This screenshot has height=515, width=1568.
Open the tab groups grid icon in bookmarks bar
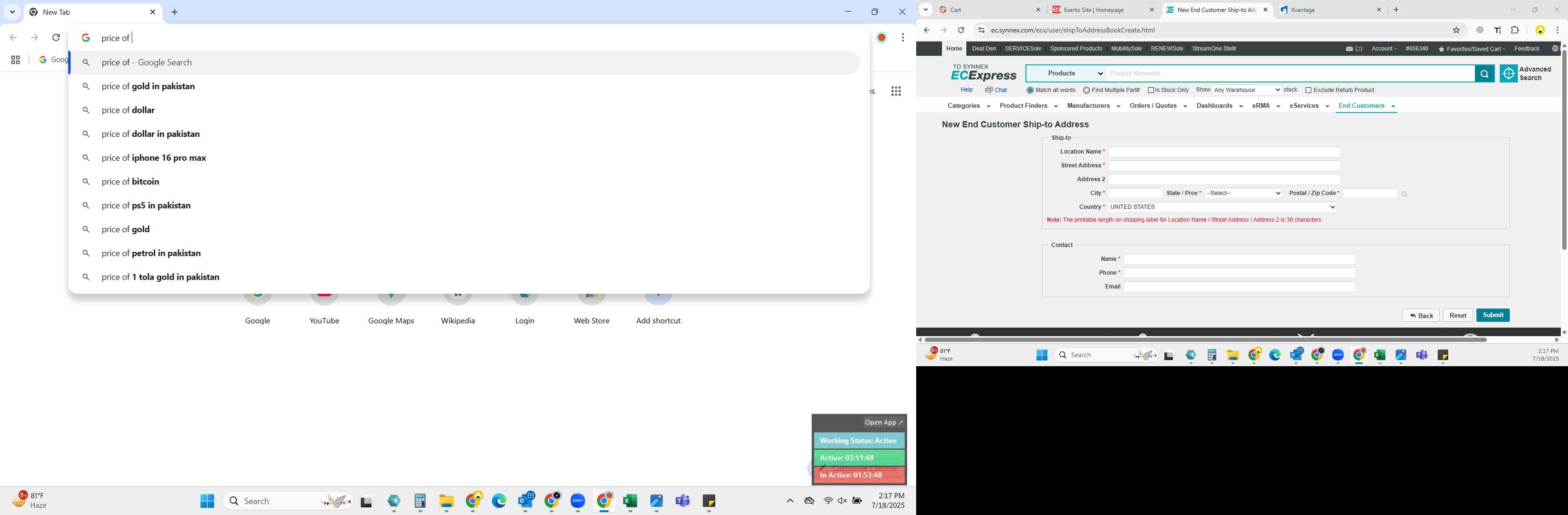point(15,60)
